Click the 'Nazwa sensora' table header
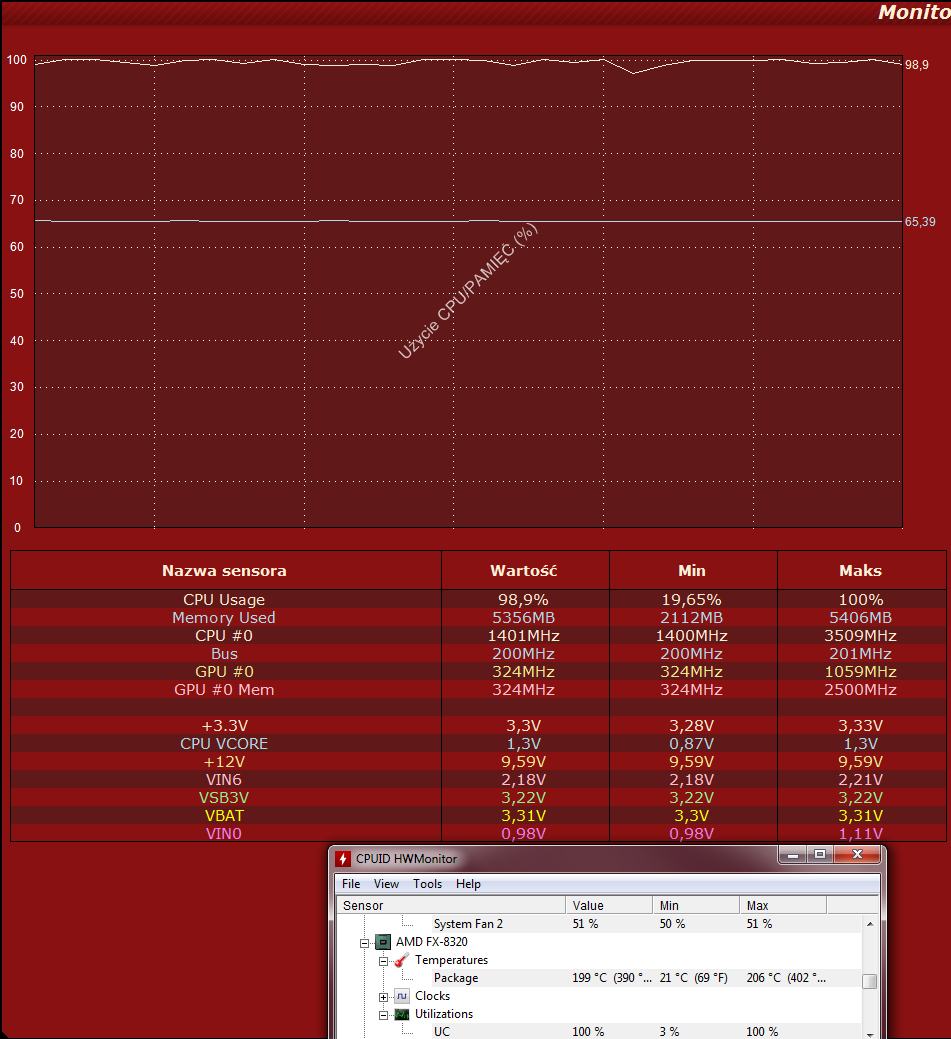 pos(225,571)
